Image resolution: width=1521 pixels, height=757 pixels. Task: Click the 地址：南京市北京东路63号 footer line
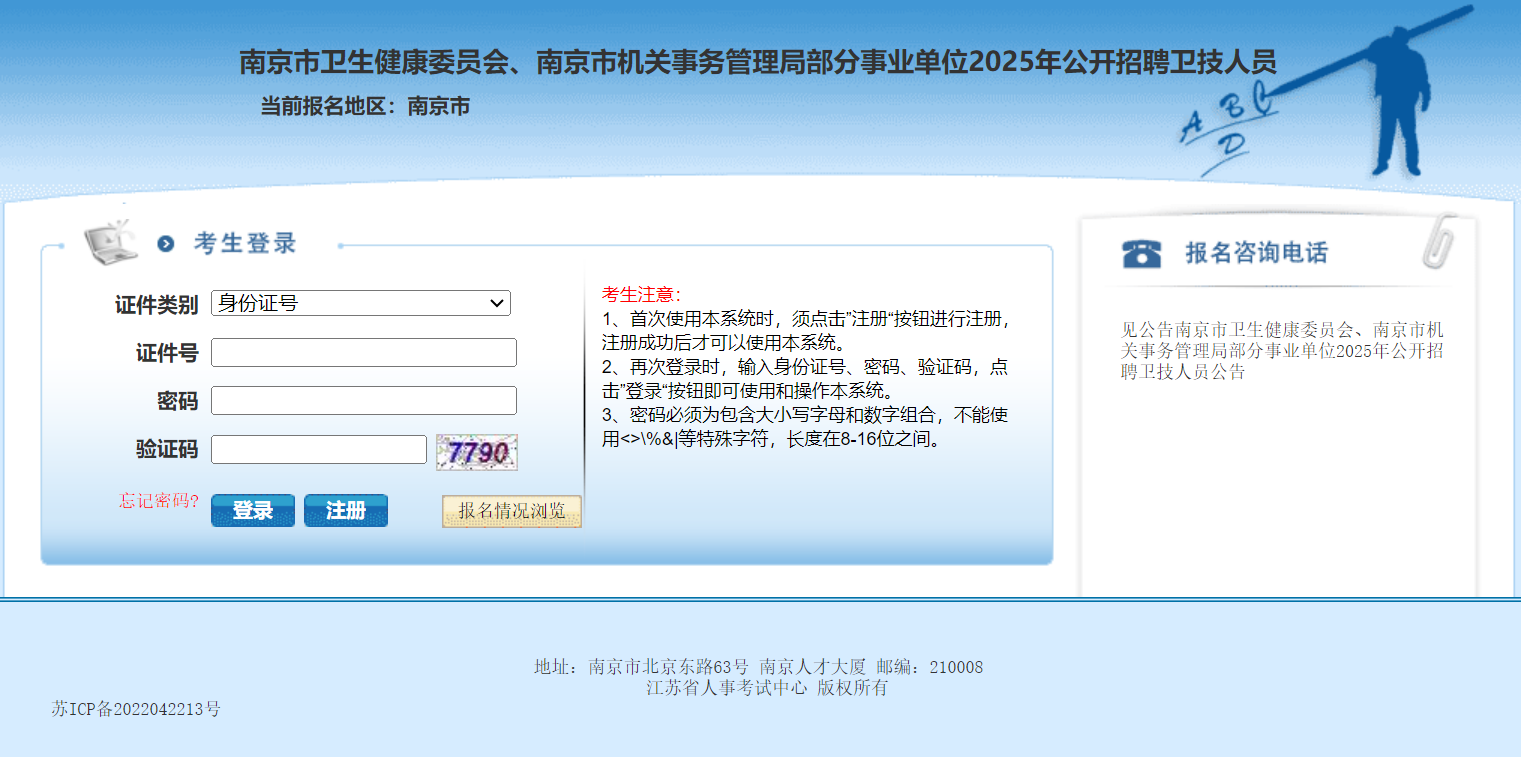pos(758,667)
